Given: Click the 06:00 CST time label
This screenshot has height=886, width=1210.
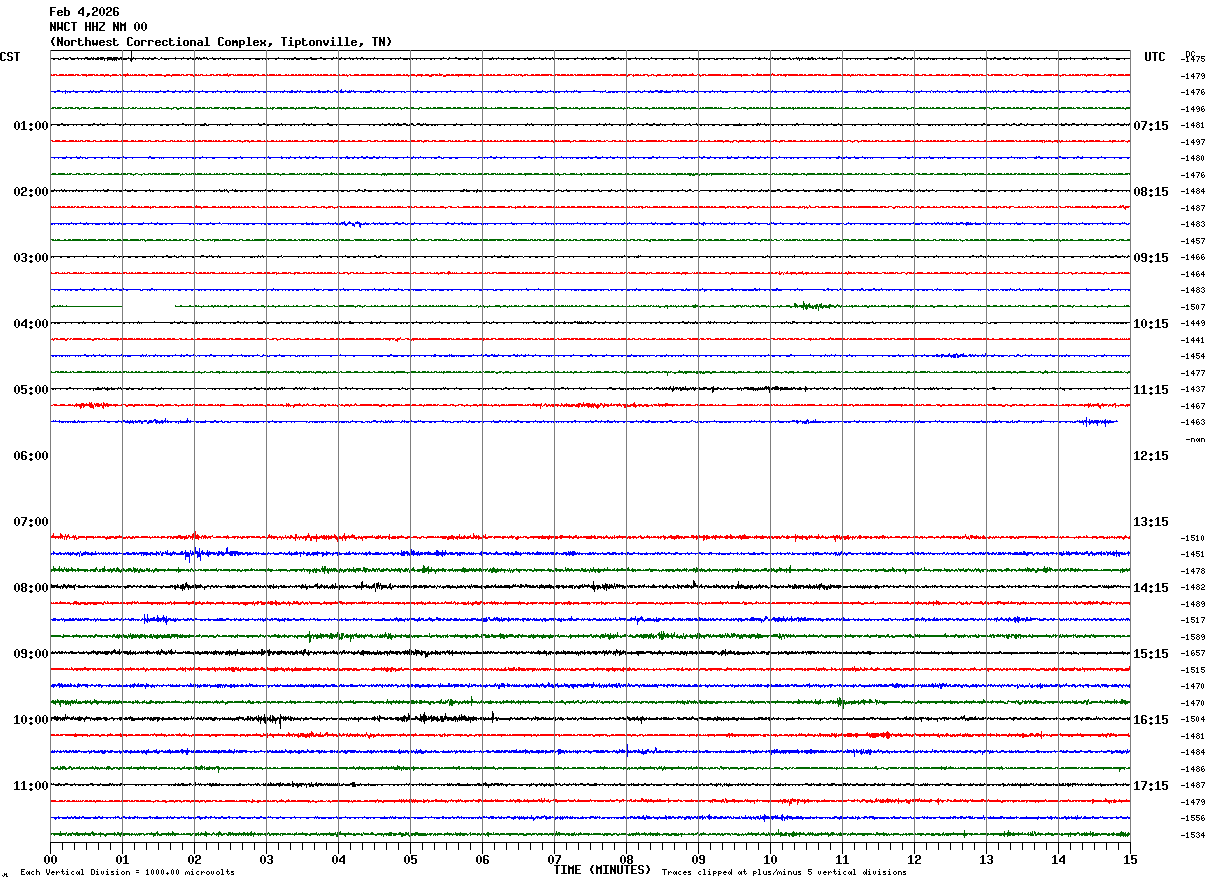Looking at the screenshot, I should point(31,456).
